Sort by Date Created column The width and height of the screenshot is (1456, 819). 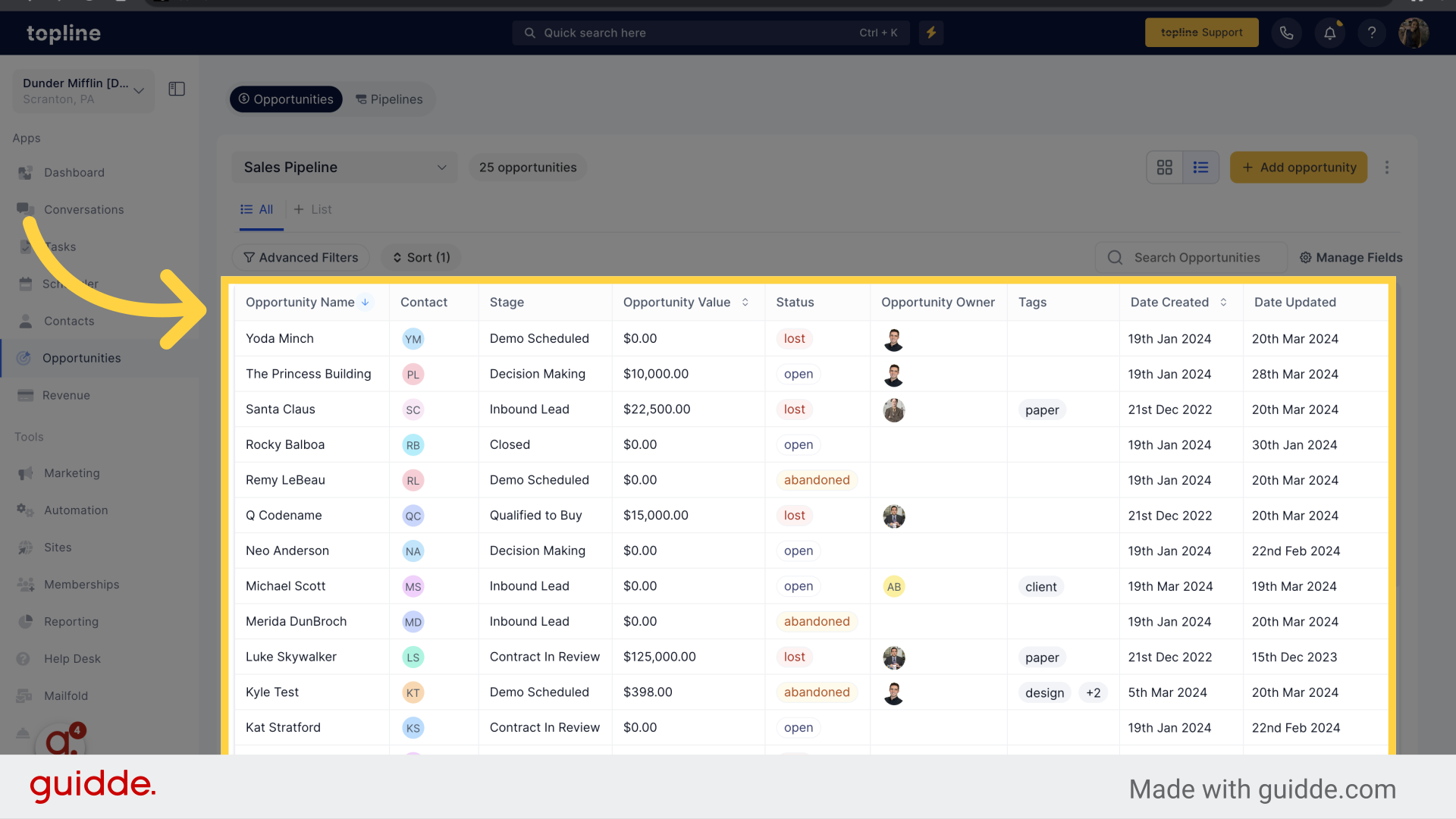(1223, 302)
